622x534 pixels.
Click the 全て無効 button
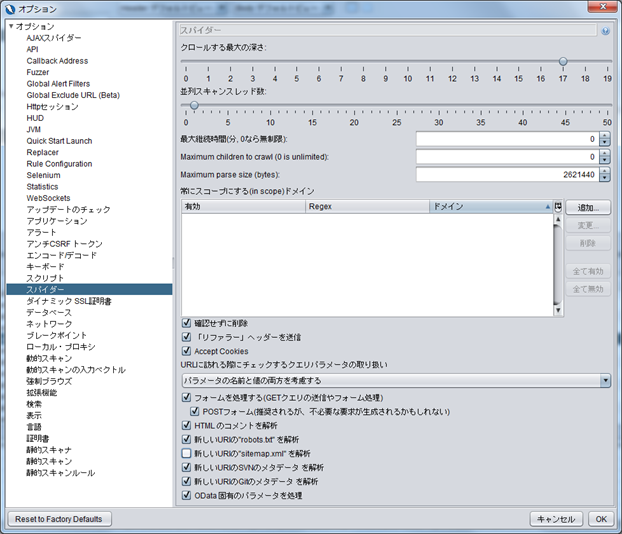[x=588, y=289]
